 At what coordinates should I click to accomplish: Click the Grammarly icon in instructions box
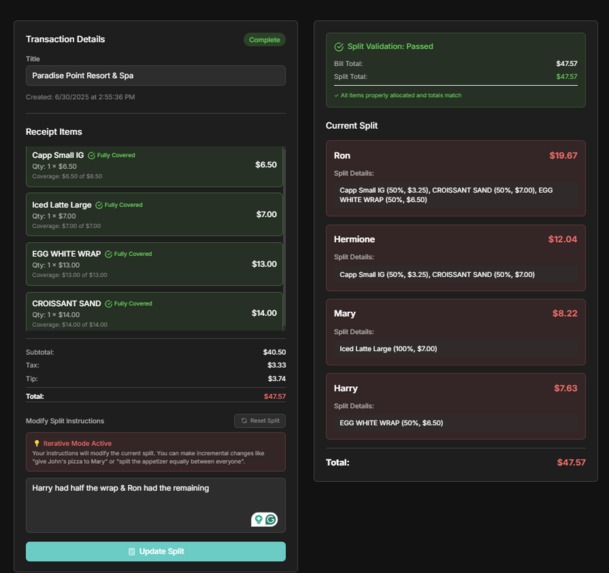(271, 519)
